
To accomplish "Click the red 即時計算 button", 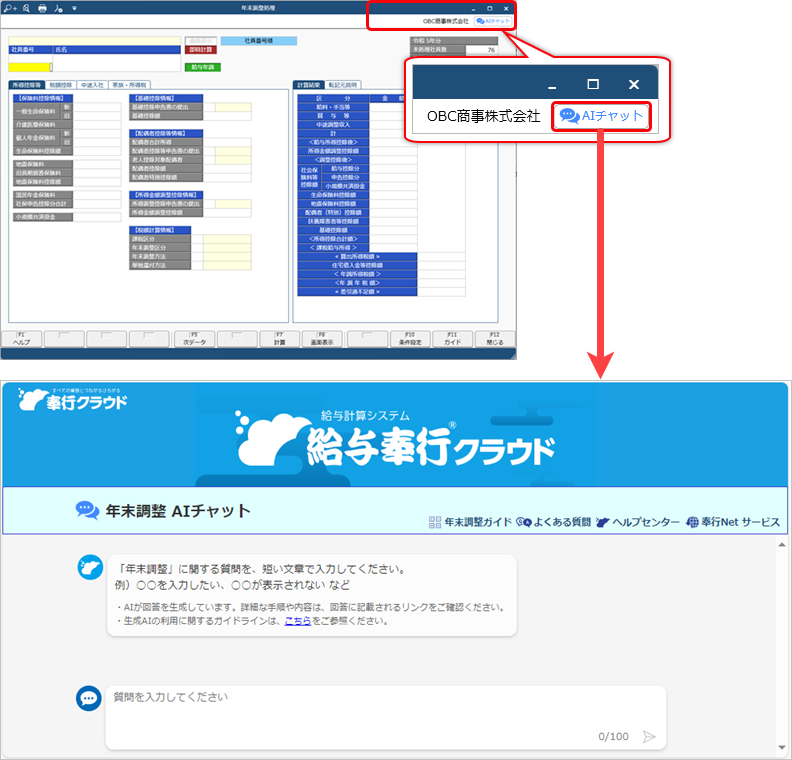I will (x=201, y=49).
